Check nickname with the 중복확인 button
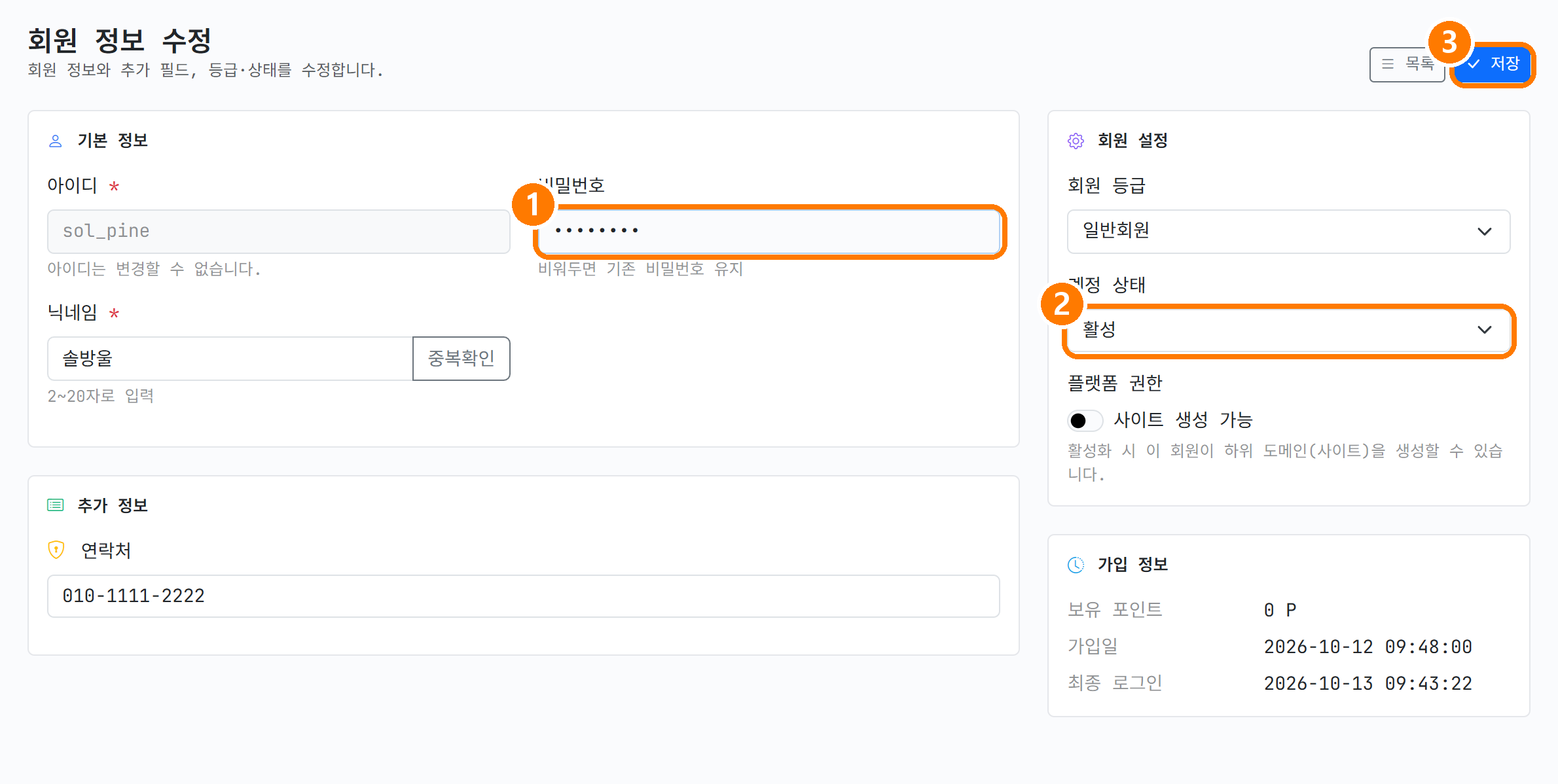1558x784 pixels. click(462, 358)
